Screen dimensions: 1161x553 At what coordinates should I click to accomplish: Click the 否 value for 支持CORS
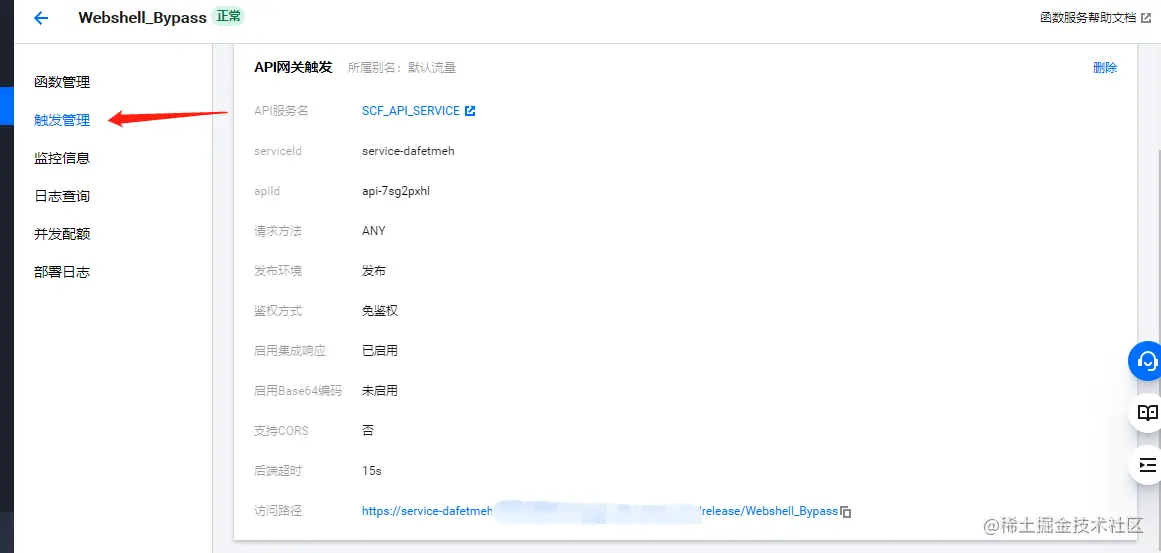click(368, 431)
